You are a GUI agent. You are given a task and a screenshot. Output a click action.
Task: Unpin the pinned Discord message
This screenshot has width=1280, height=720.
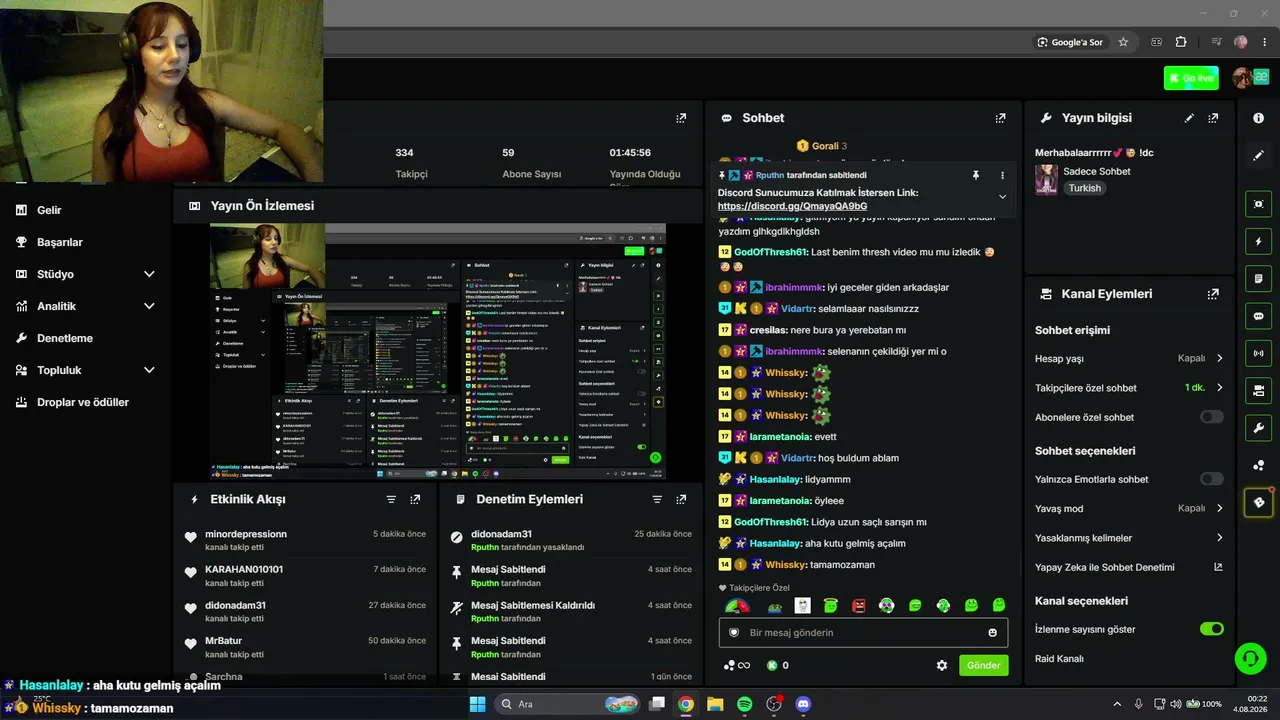point(976,175)
